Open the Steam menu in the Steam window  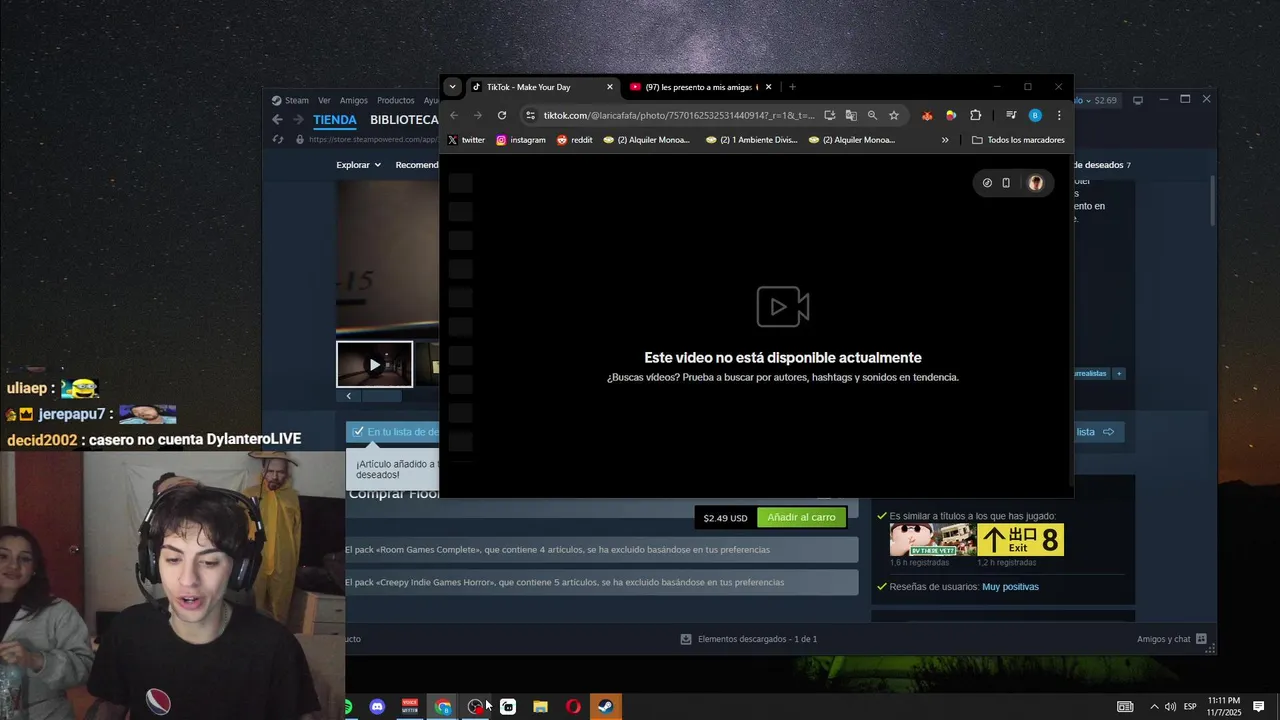[x=290, y=100]
